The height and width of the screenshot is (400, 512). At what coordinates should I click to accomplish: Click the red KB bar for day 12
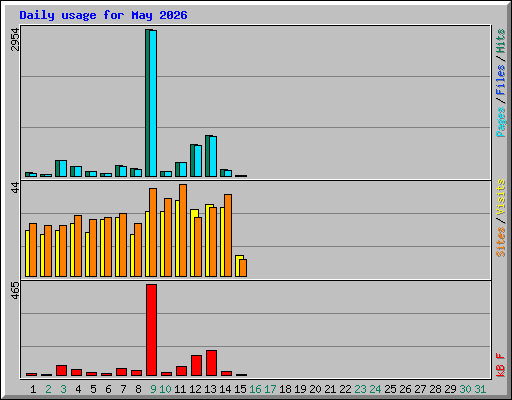(x=196, y=366)
